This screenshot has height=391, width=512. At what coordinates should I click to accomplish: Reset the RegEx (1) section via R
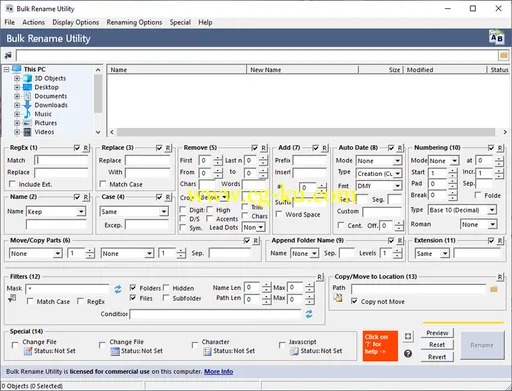click(86, 148)
